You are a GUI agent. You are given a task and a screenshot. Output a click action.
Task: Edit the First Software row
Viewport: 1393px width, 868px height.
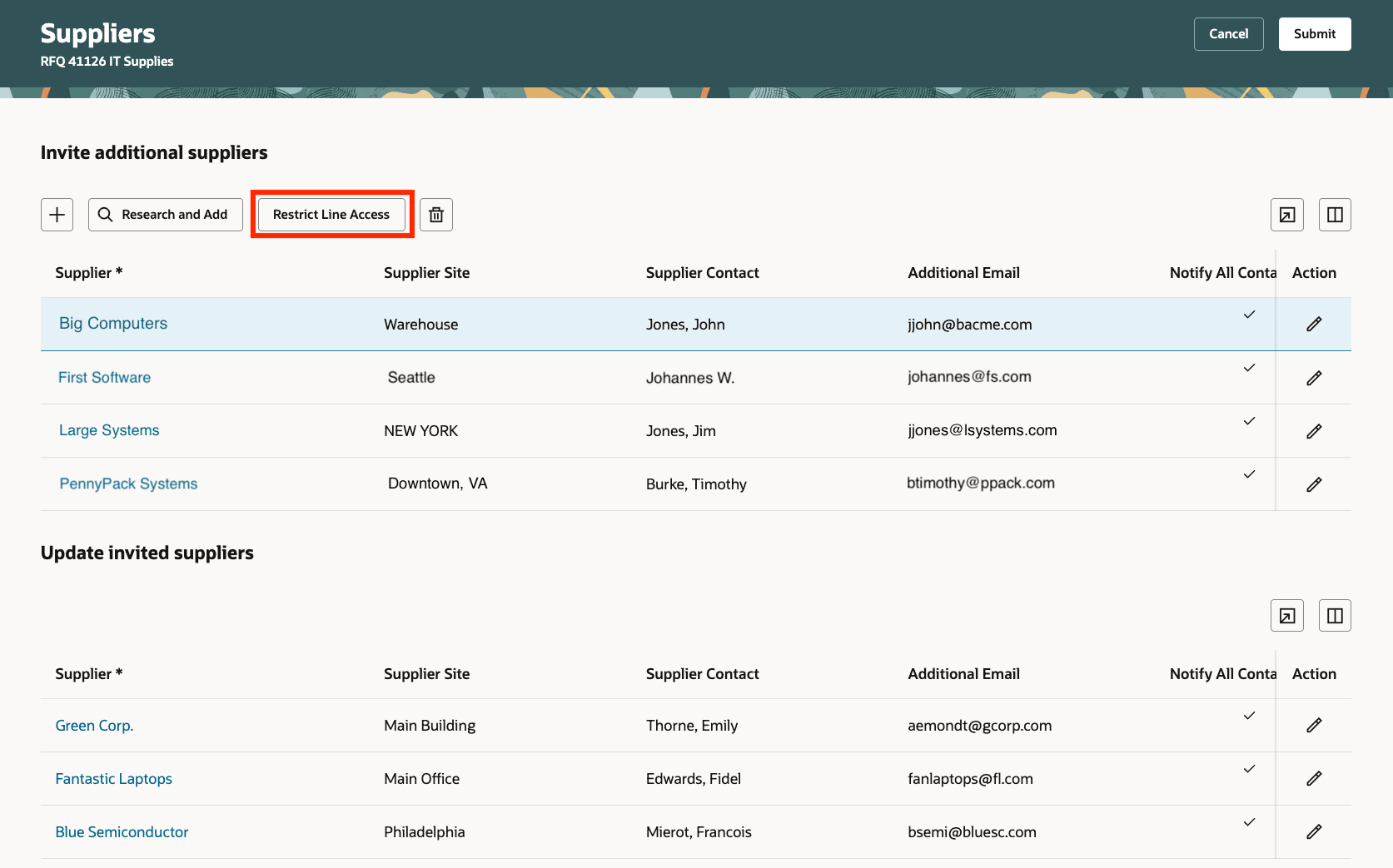[x=1314, y=378]
